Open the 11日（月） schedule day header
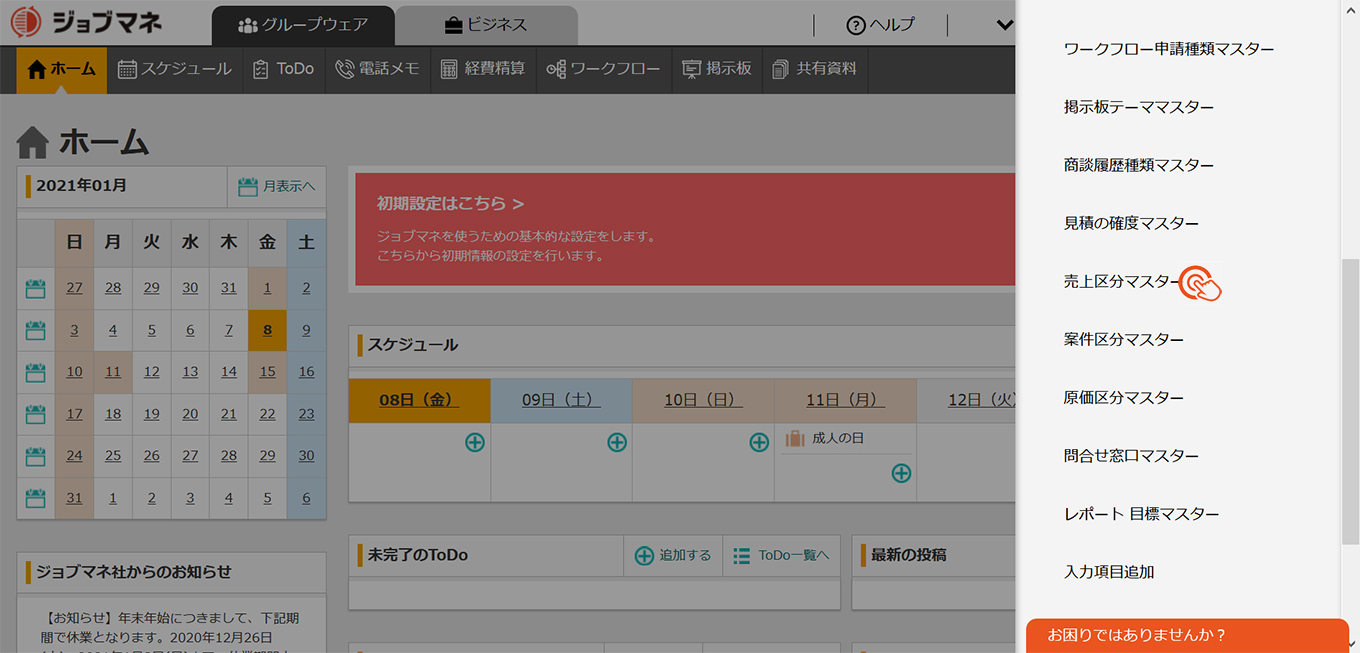The width and height of the screenshot is (1360, 653). [845, 400]
